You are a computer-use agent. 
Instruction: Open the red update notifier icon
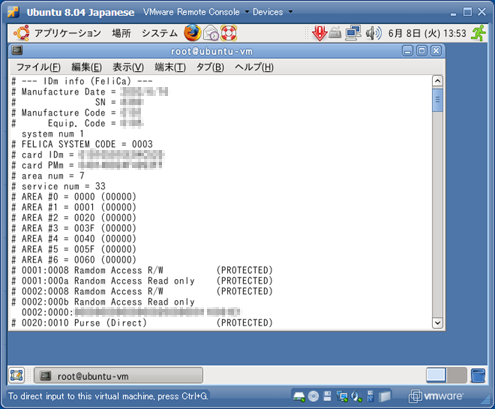(x=319, y=33)
